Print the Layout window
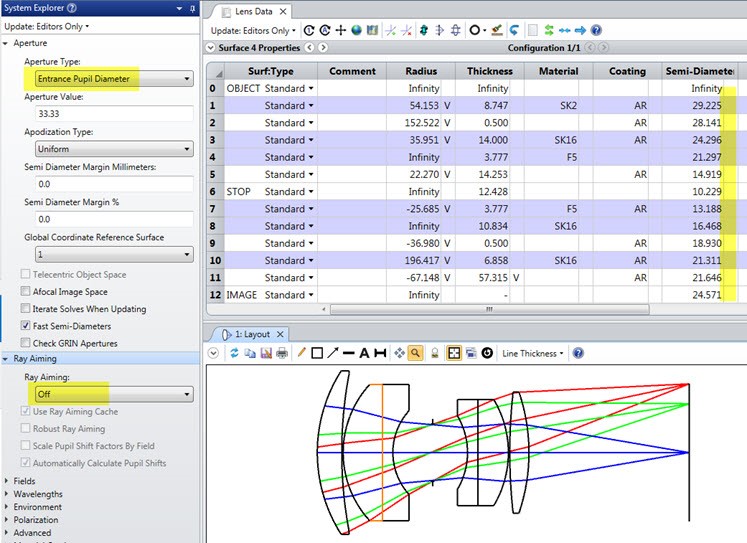 [x=282, y=353]
